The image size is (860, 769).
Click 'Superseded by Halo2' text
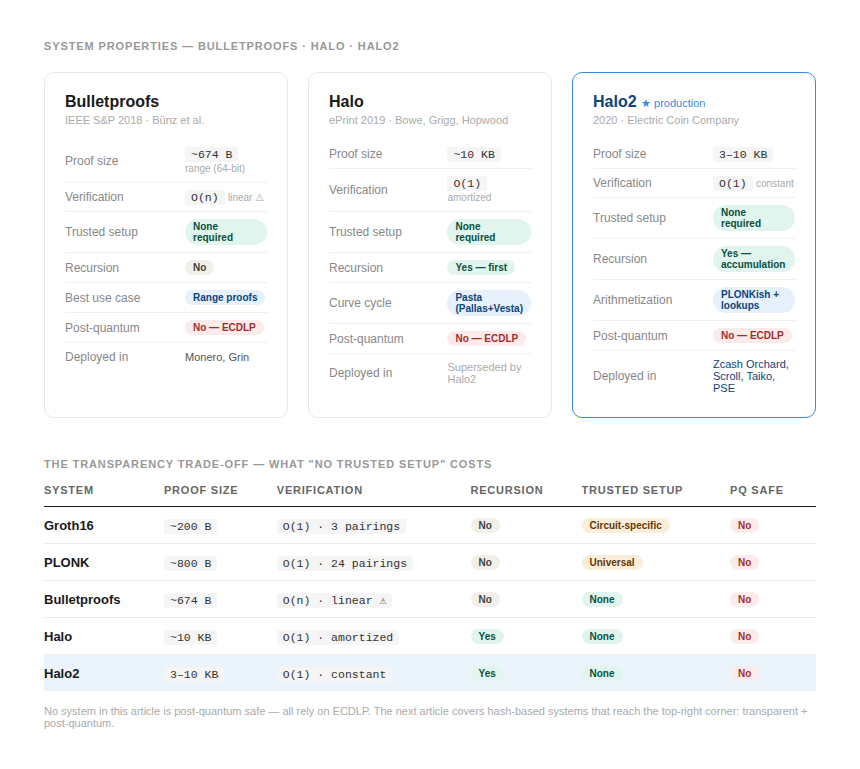[x=484, y=373]
